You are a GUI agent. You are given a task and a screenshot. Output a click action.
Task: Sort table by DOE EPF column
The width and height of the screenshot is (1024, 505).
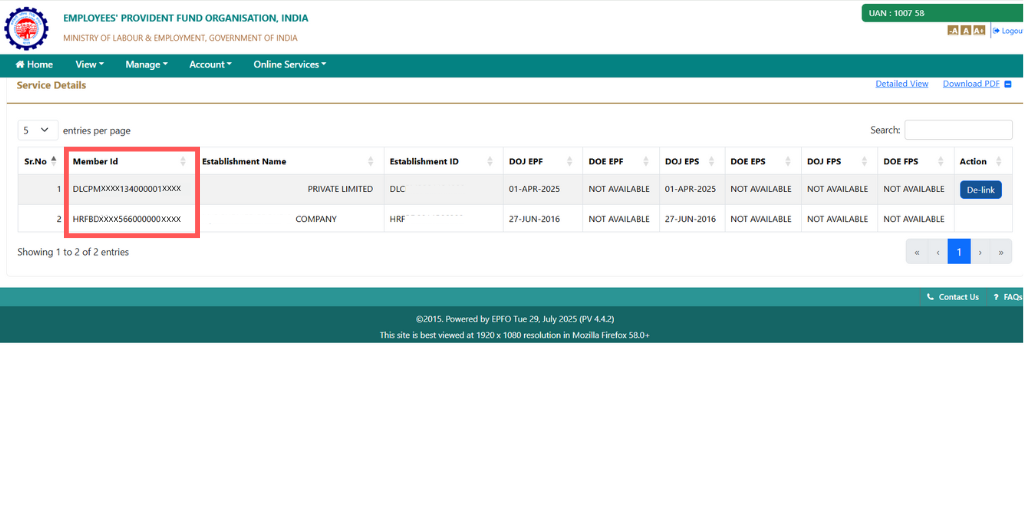pos(620,161)
